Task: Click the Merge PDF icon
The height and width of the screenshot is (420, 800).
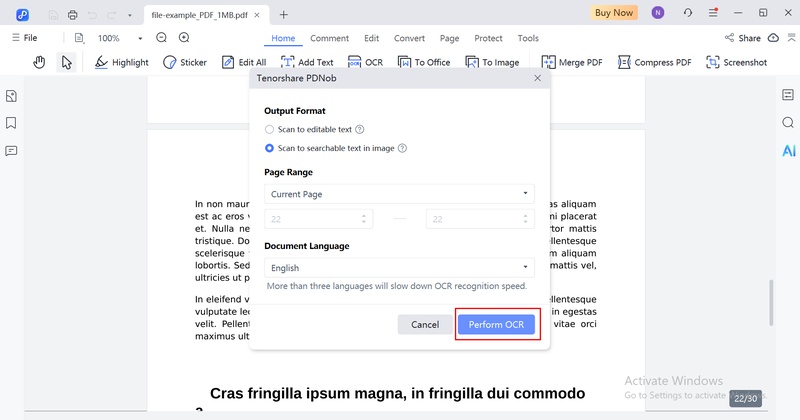Action: (x=550, y=62)
